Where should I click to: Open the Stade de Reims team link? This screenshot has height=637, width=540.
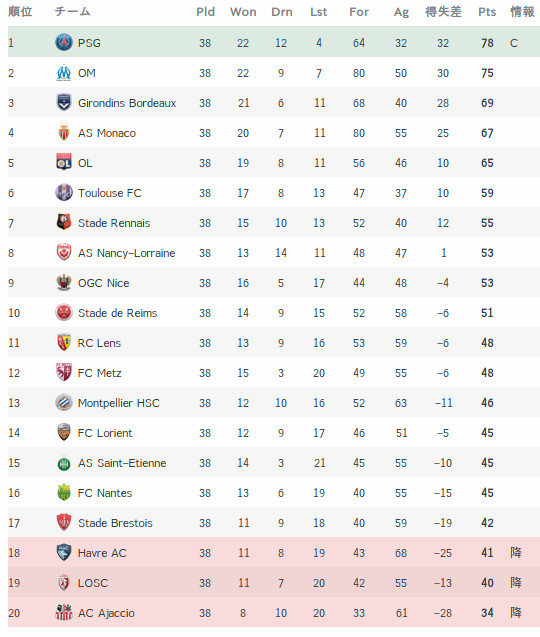(117, 313)
